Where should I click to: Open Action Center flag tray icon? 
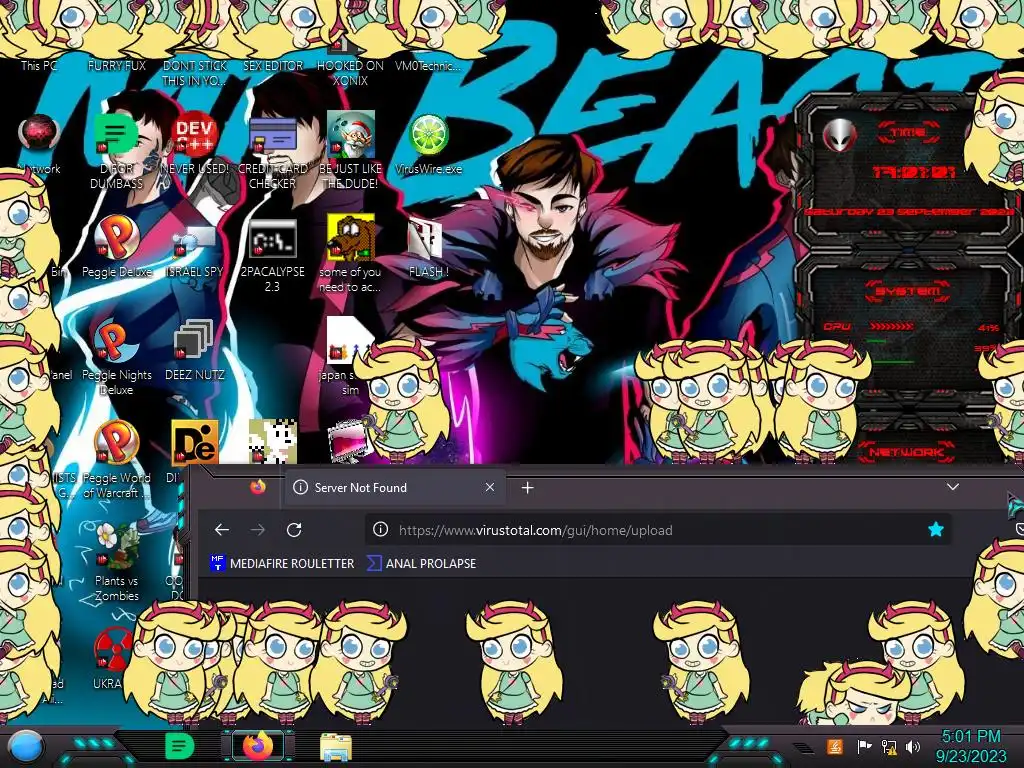coord(864,746)
